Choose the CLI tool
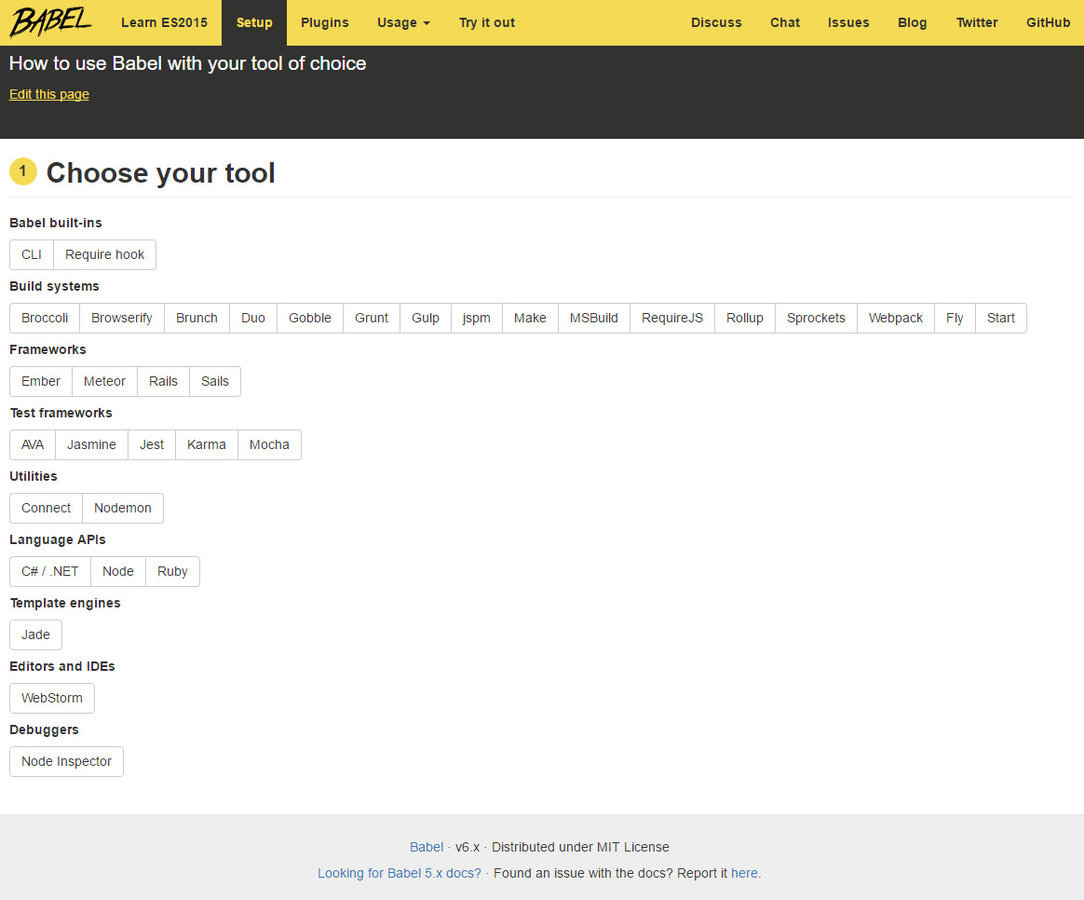 click(31, 254)
